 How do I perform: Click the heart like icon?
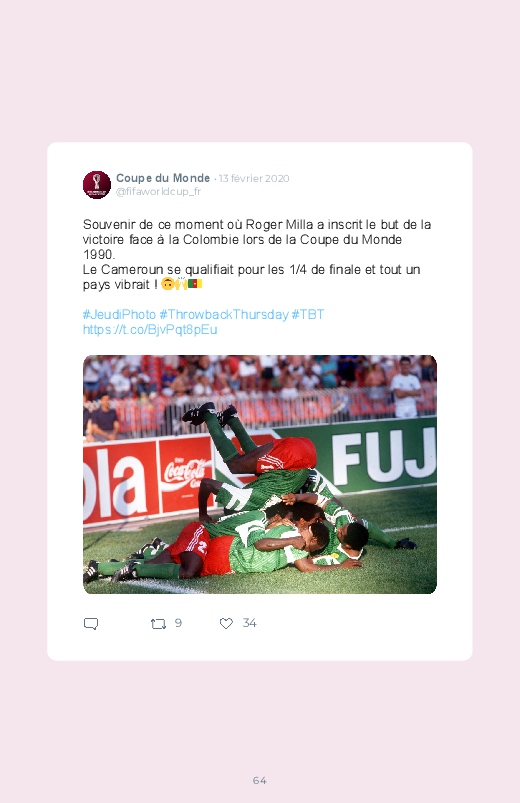click(x=226, y=623)
